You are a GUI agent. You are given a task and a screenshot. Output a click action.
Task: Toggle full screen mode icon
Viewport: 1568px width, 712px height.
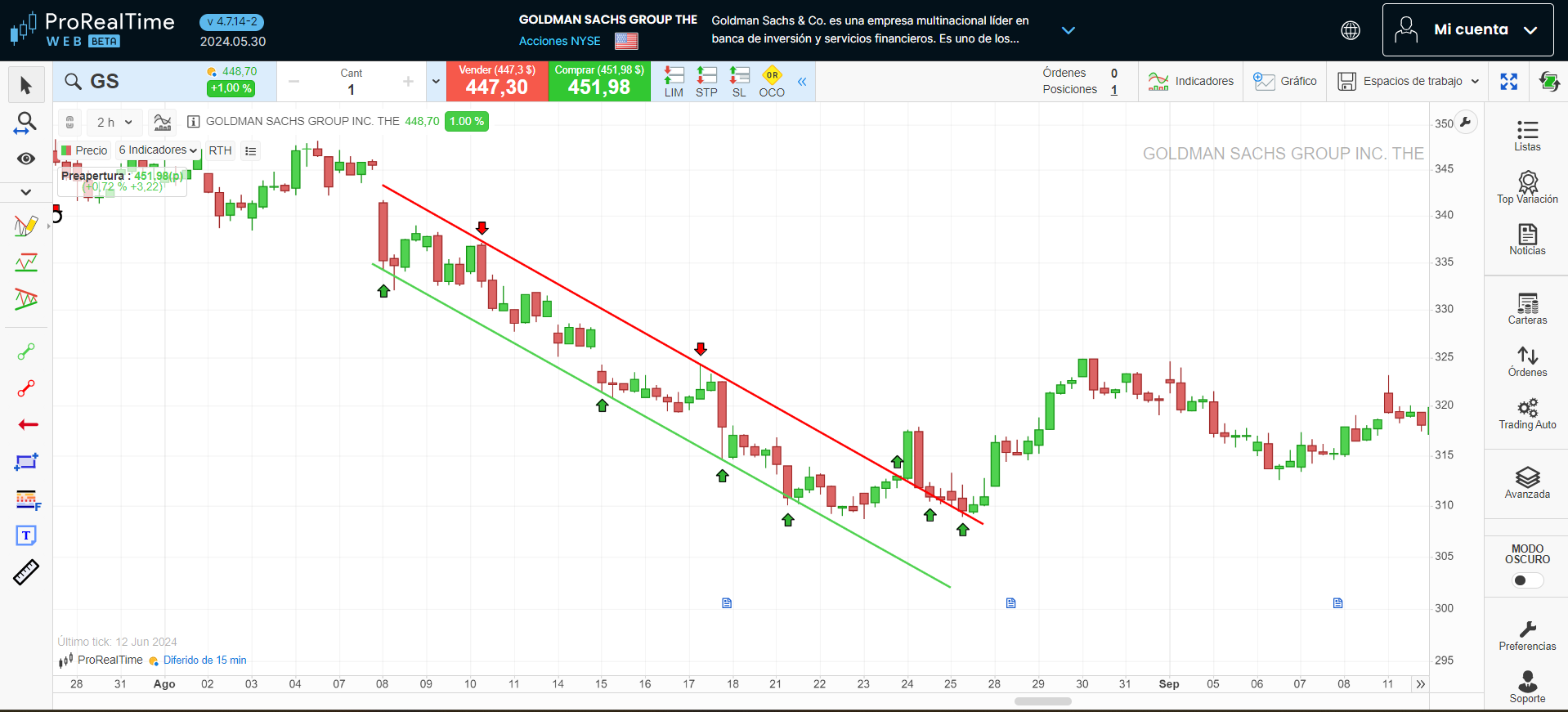pos(1508,81)
